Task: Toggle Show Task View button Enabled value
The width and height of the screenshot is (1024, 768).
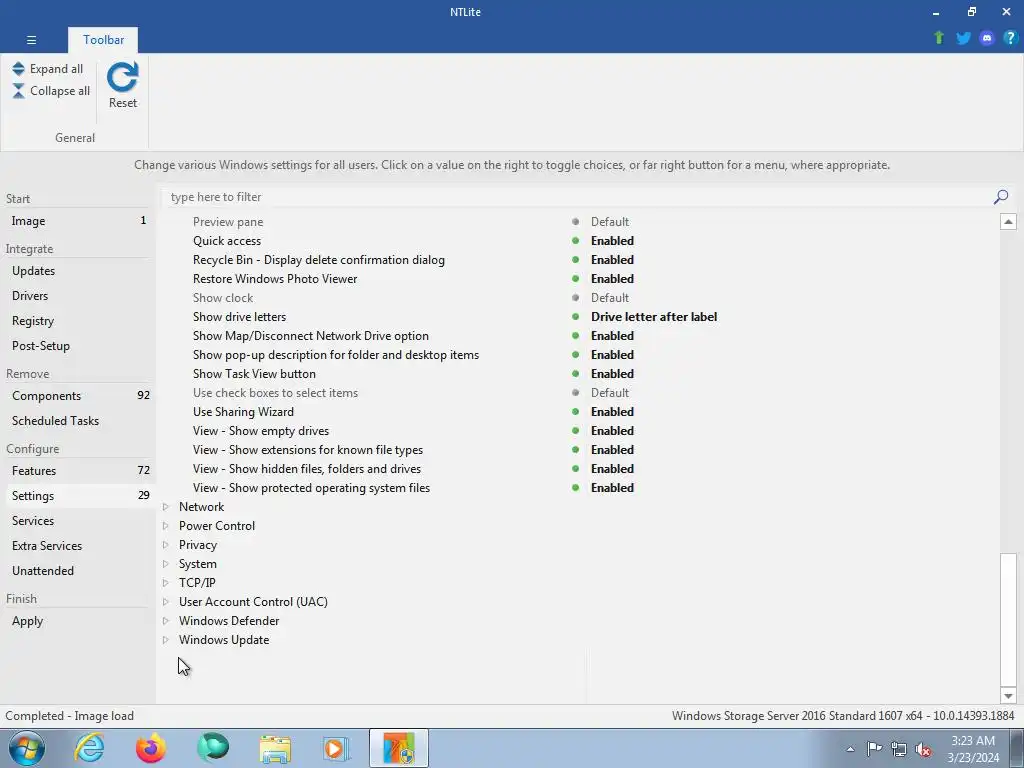Action: point(613,374)
